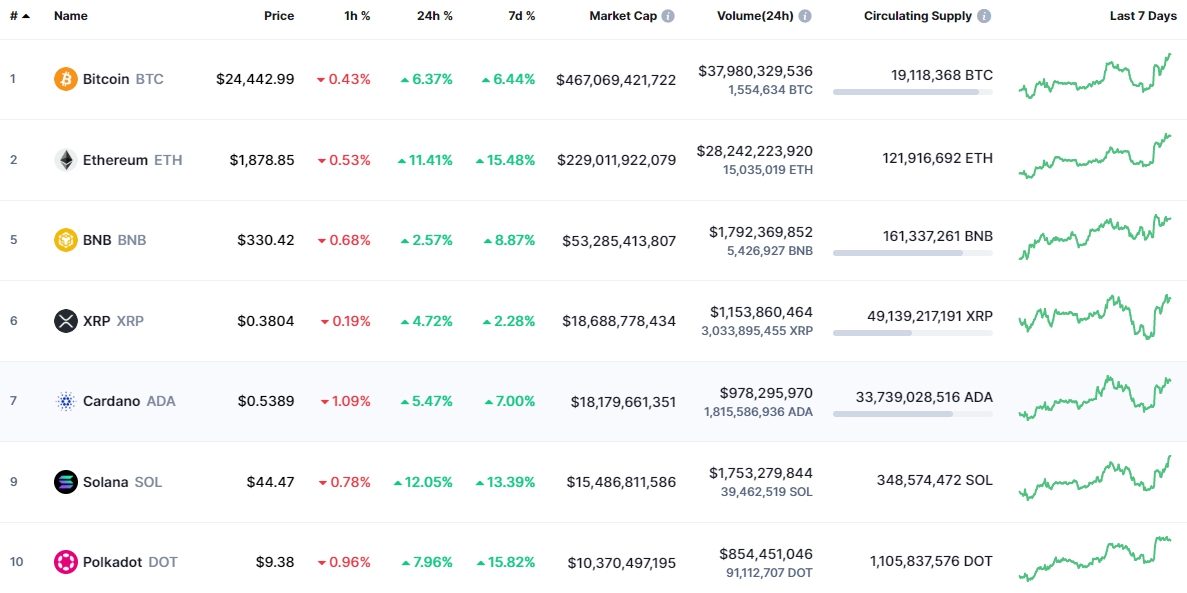Open the Volume(24h) info tooltip icon
1187x593 pixels.
(x=805, y=16)
